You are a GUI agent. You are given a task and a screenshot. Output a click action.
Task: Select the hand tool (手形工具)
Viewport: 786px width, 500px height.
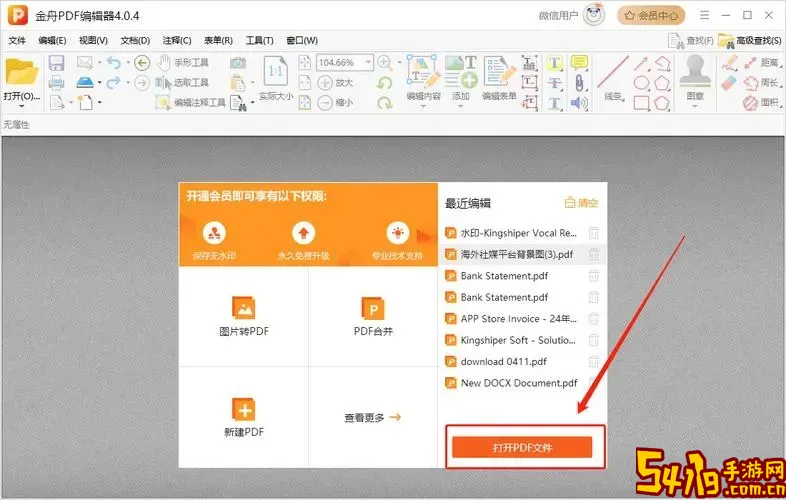tap(183, 63)
